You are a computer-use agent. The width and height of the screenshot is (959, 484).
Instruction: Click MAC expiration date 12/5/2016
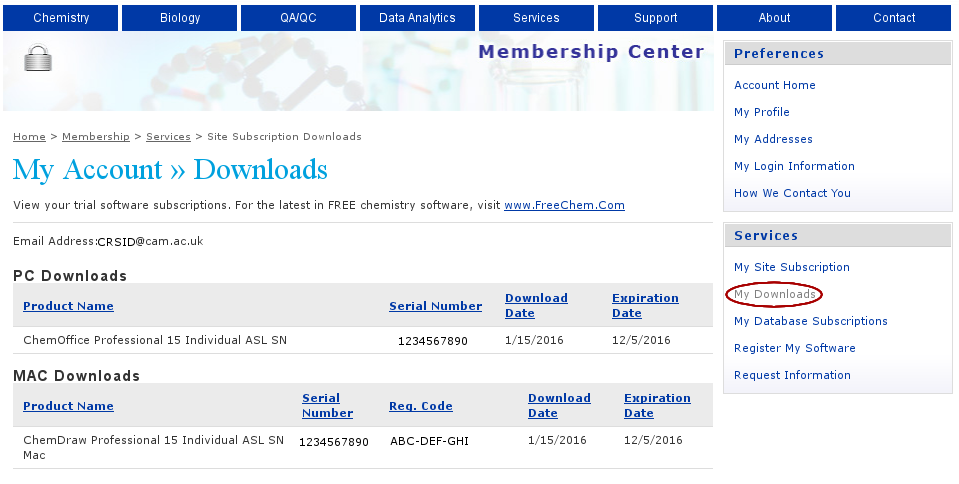click(x=653, y=440)
